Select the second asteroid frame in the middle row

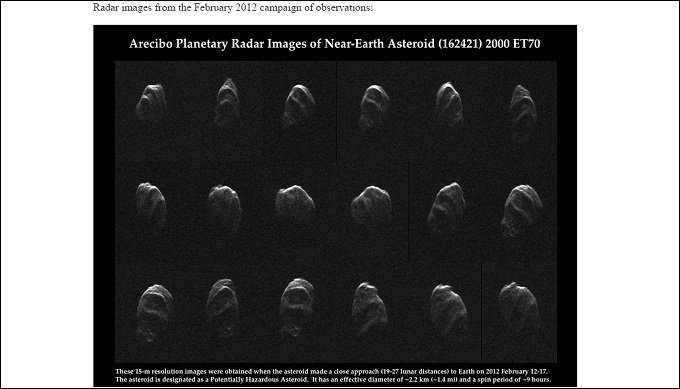pos(225,207)
